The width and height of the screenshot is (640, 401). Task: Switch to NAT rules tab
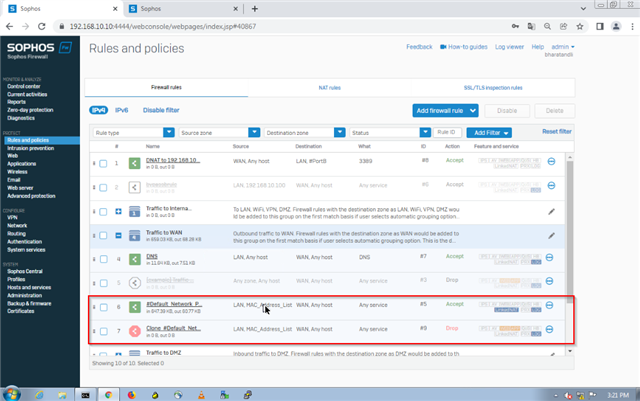(x=329, y=88)
